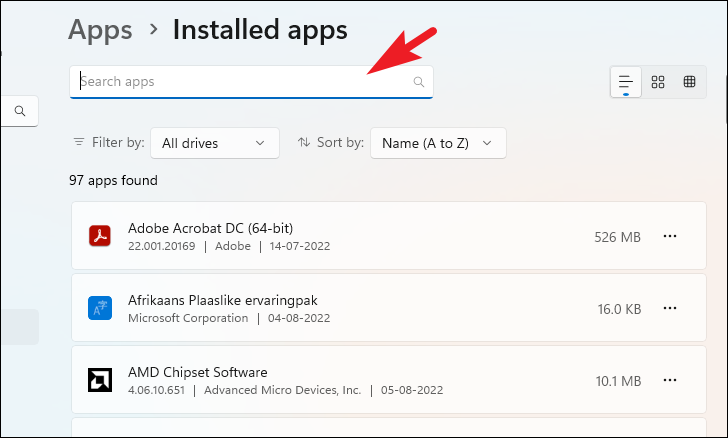This screenshot has height=438, width=728.
Task: Select Adobe Acrobat DC (64-bit) name
Action: point(210,228)
